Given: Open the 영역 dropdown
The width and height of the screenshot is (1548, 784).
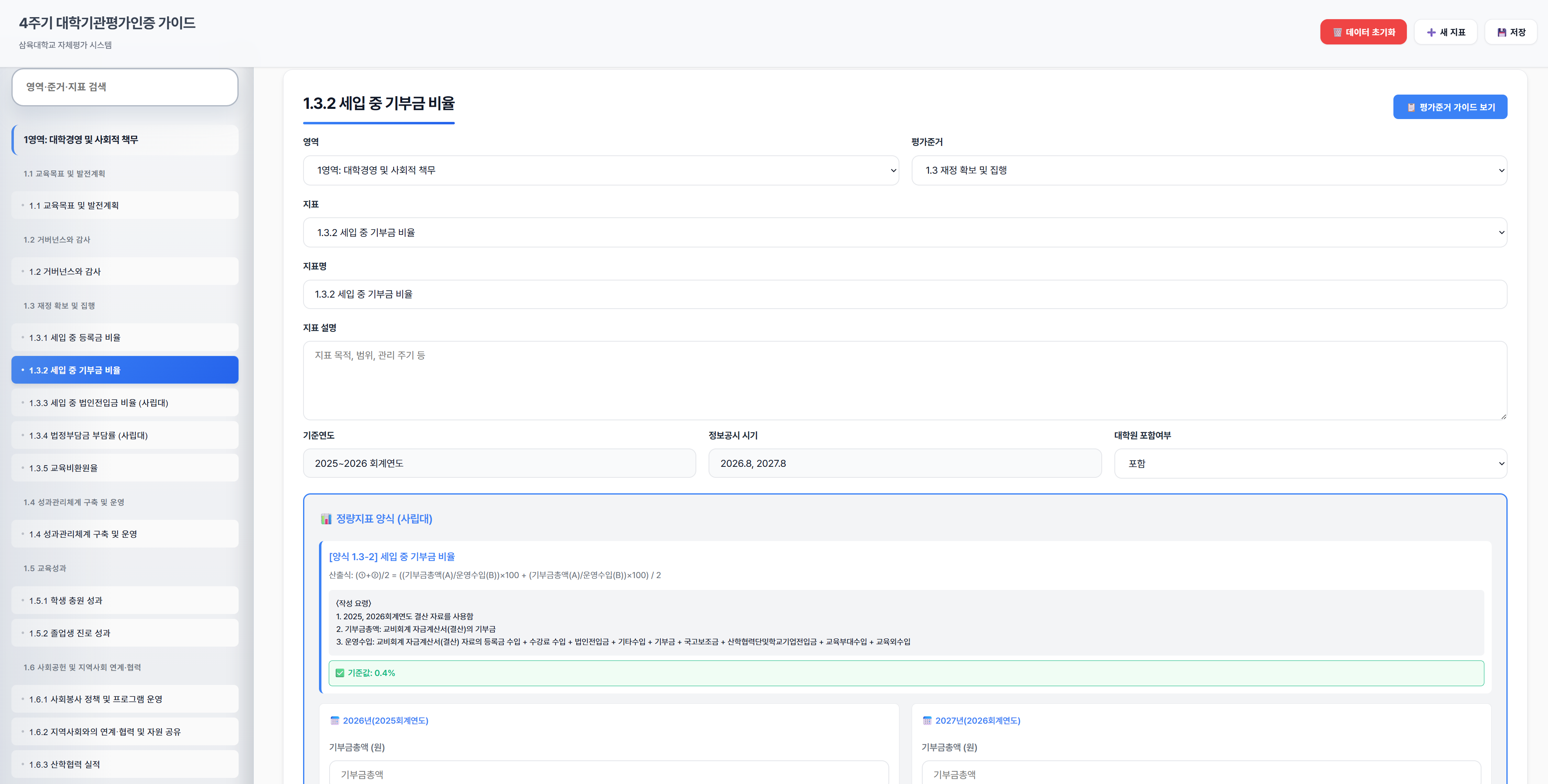Looking at the screenshot, I should [x=600, y=170].
